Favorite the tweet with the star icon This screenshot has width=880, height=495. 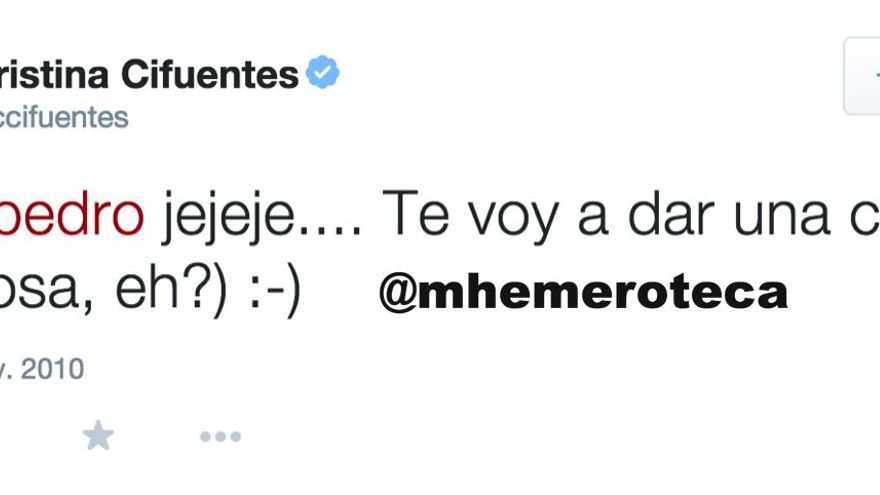[x=98, y=435]
